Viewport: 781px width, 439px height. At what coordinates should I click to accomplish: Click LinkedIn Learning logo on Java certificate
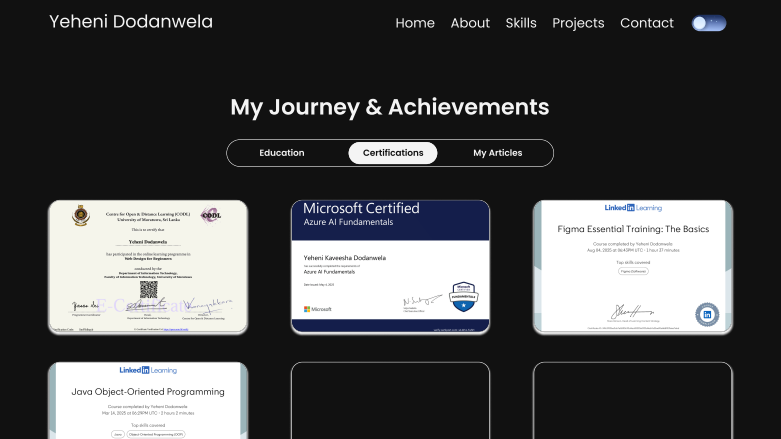[x=148, y=370]
